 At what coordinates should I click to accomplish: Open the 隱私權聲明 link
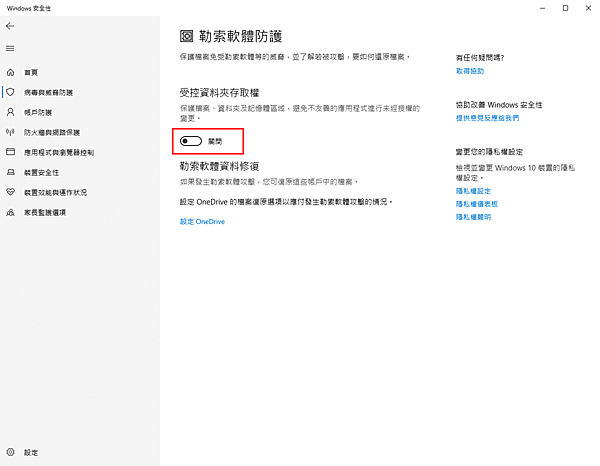tap(473, 217)
